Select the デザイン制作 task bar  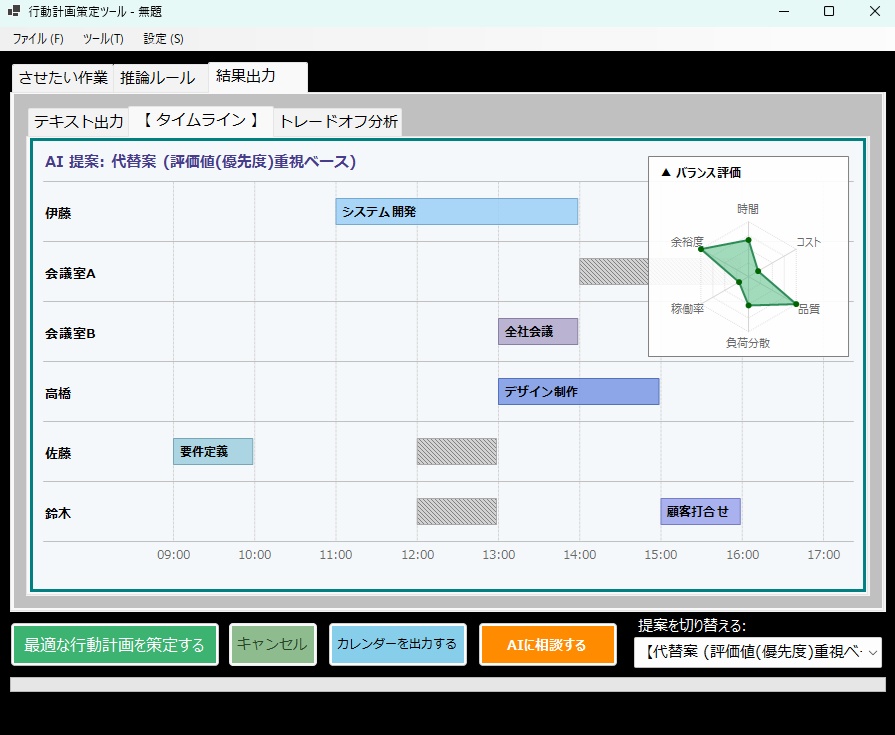coord(579,391)
